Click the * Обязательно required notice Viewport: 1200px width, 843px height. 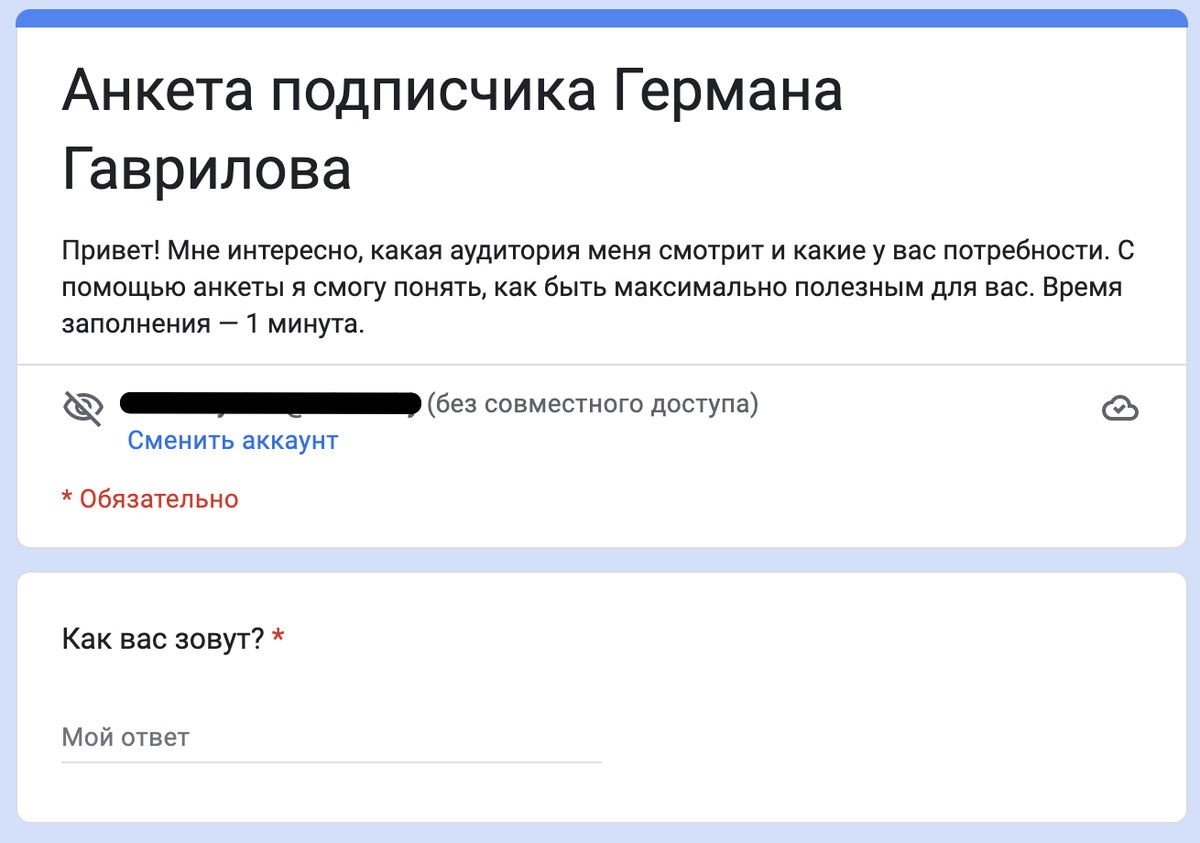pyautogui.click(x=150, y=498)
